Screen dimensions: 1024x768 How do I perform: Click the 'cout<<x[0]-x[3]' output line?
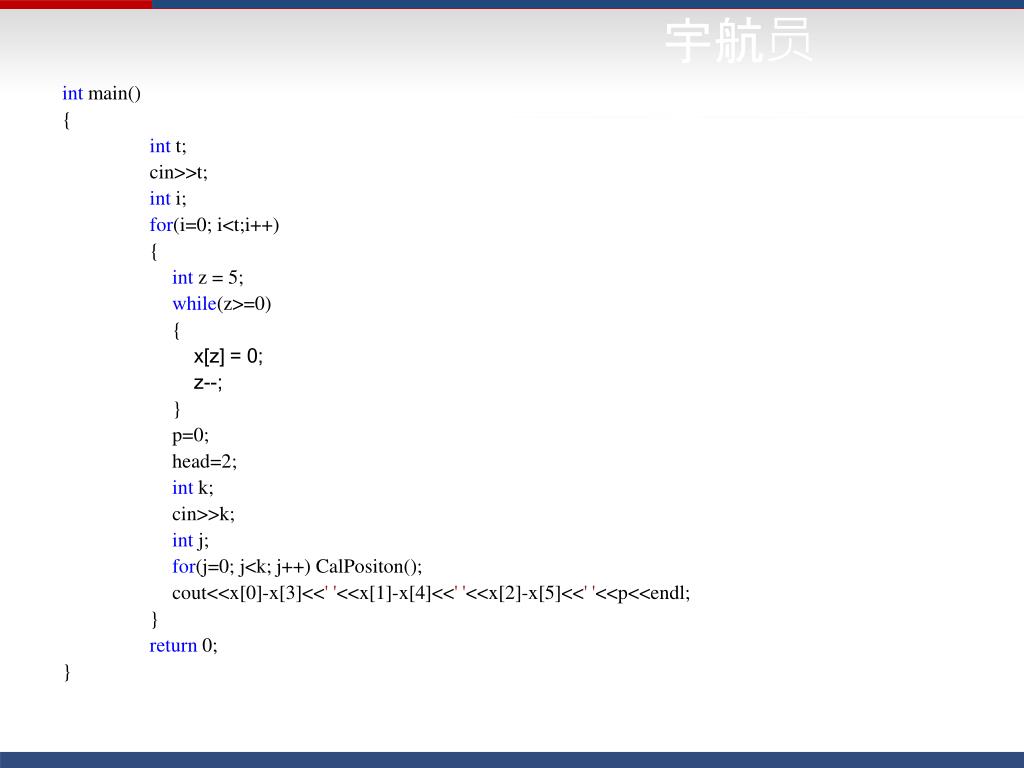pos(431,593)
